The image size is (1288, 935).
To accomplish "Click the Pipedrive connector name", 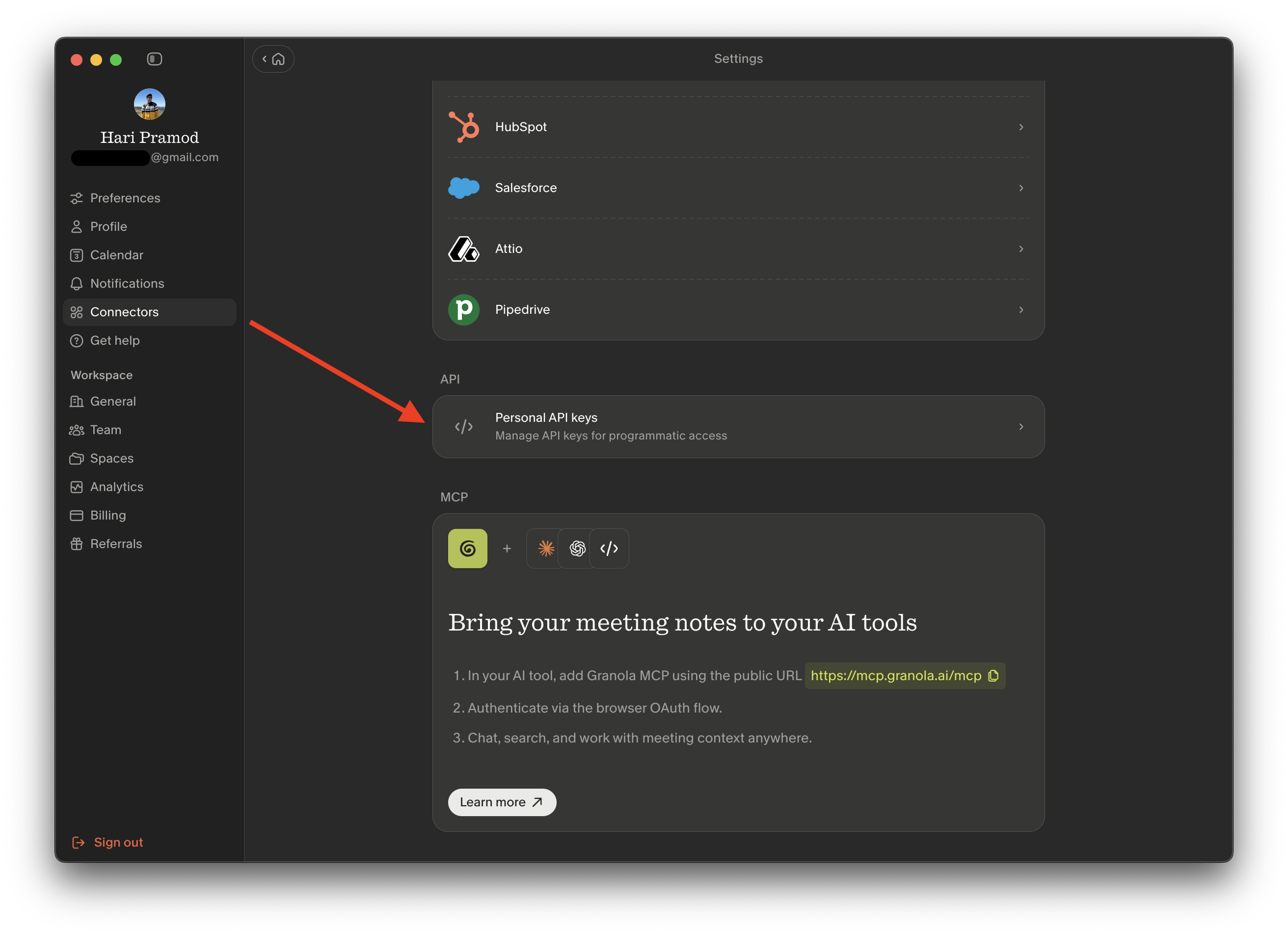I will pyautogui.click(x=522, y=309).
